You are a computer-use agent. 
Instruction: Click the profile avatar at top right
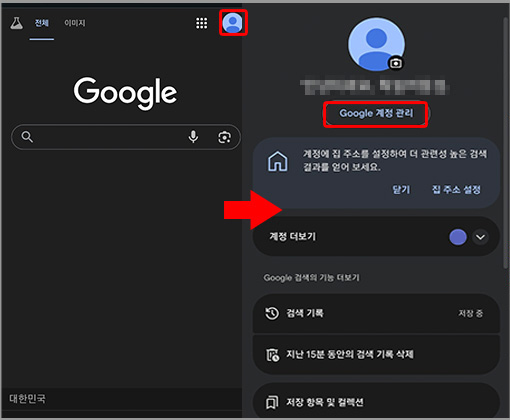pos(233,23)
